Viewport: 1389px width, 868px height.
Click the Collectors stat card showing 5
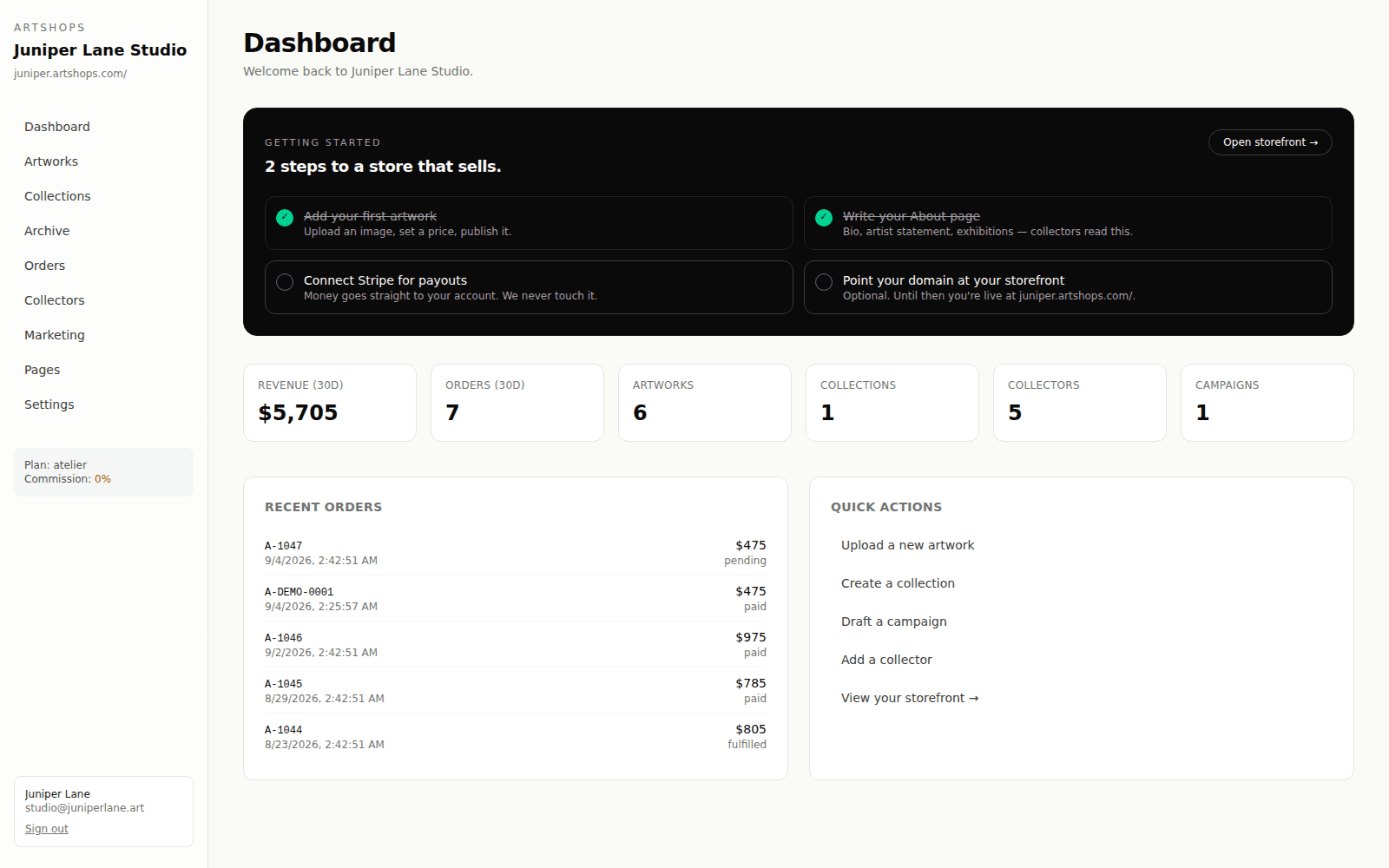(1080, 403)
